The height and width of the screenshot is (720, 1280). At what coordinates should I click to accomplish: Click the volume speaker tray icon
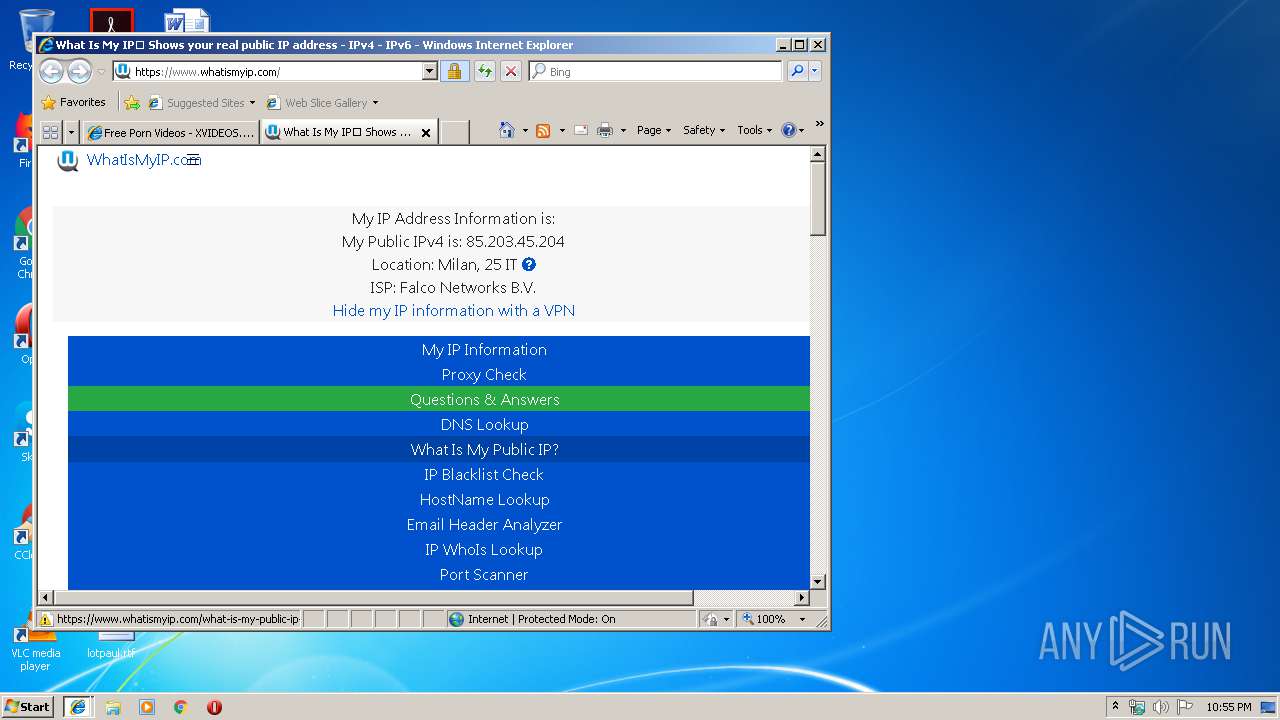(1160, 707)
